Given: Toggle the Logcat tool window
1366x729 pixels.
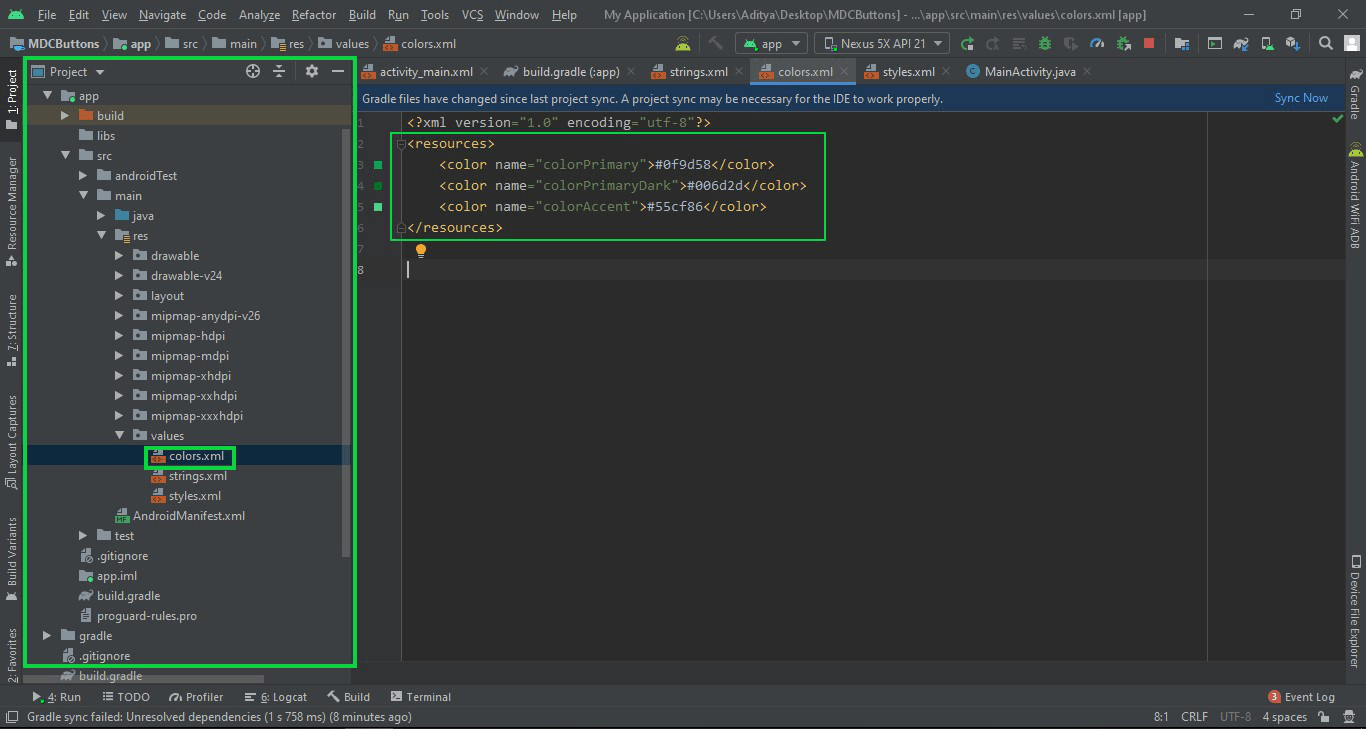Looking at the screenshot, I should click(x=276, y=696).
